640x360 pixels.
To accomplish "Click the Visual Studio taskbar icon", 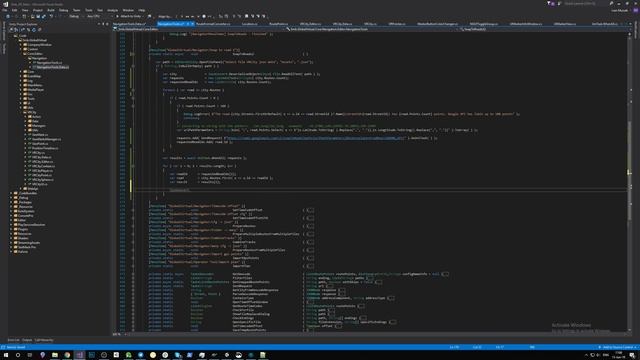I will tap(80, 355).
